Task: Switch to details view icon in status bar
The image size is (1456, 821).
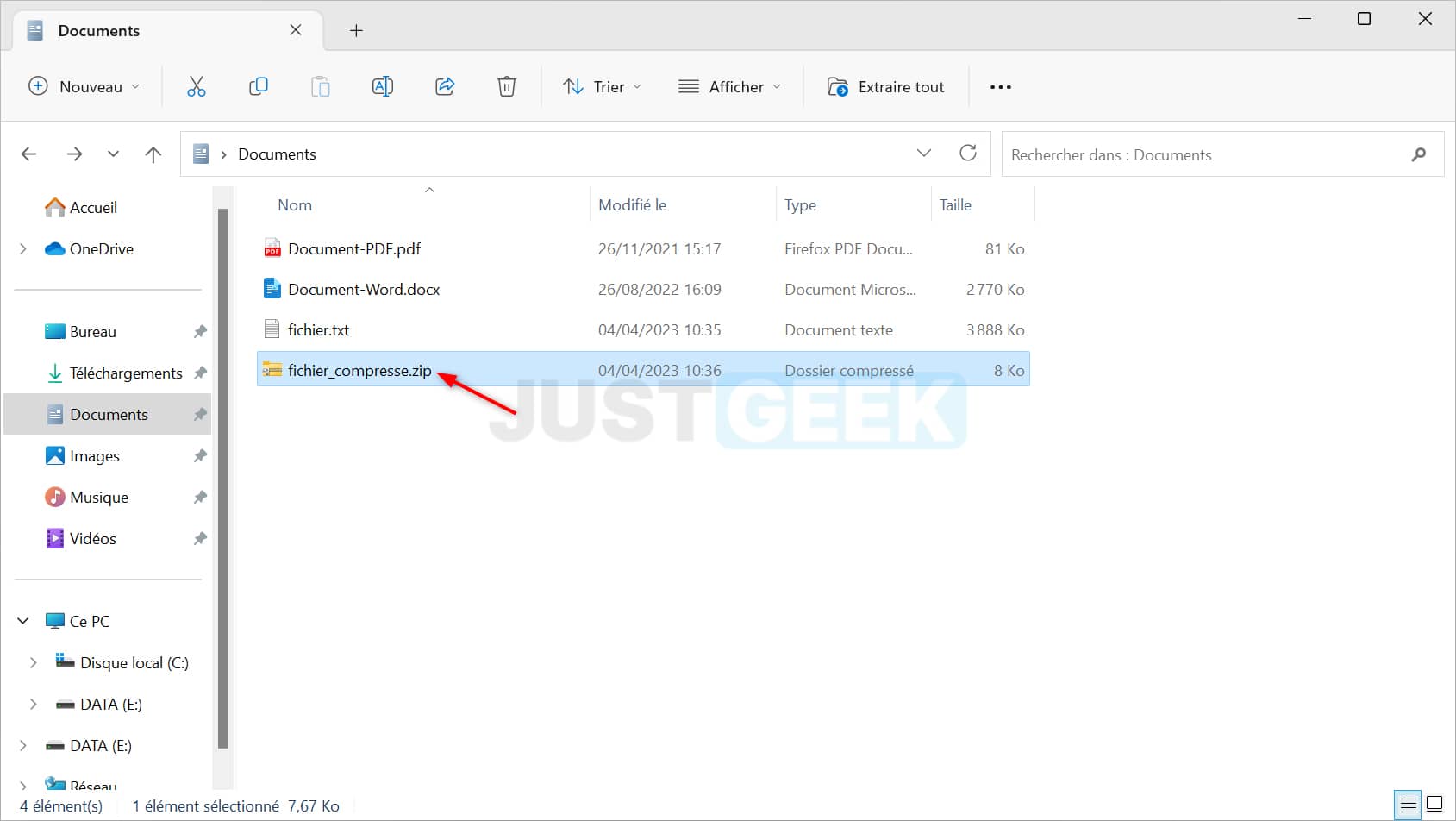Action: (x=1409, y=805)
